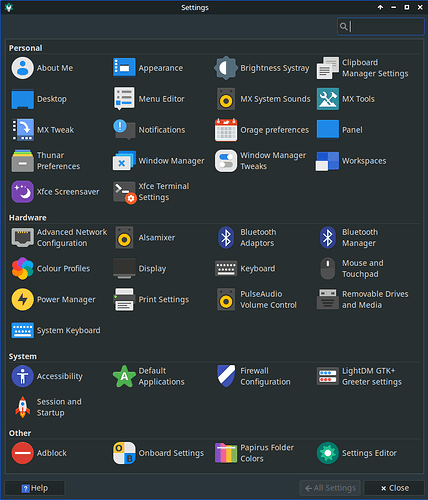Click the "Menu Editor" label

coord(161,99)
